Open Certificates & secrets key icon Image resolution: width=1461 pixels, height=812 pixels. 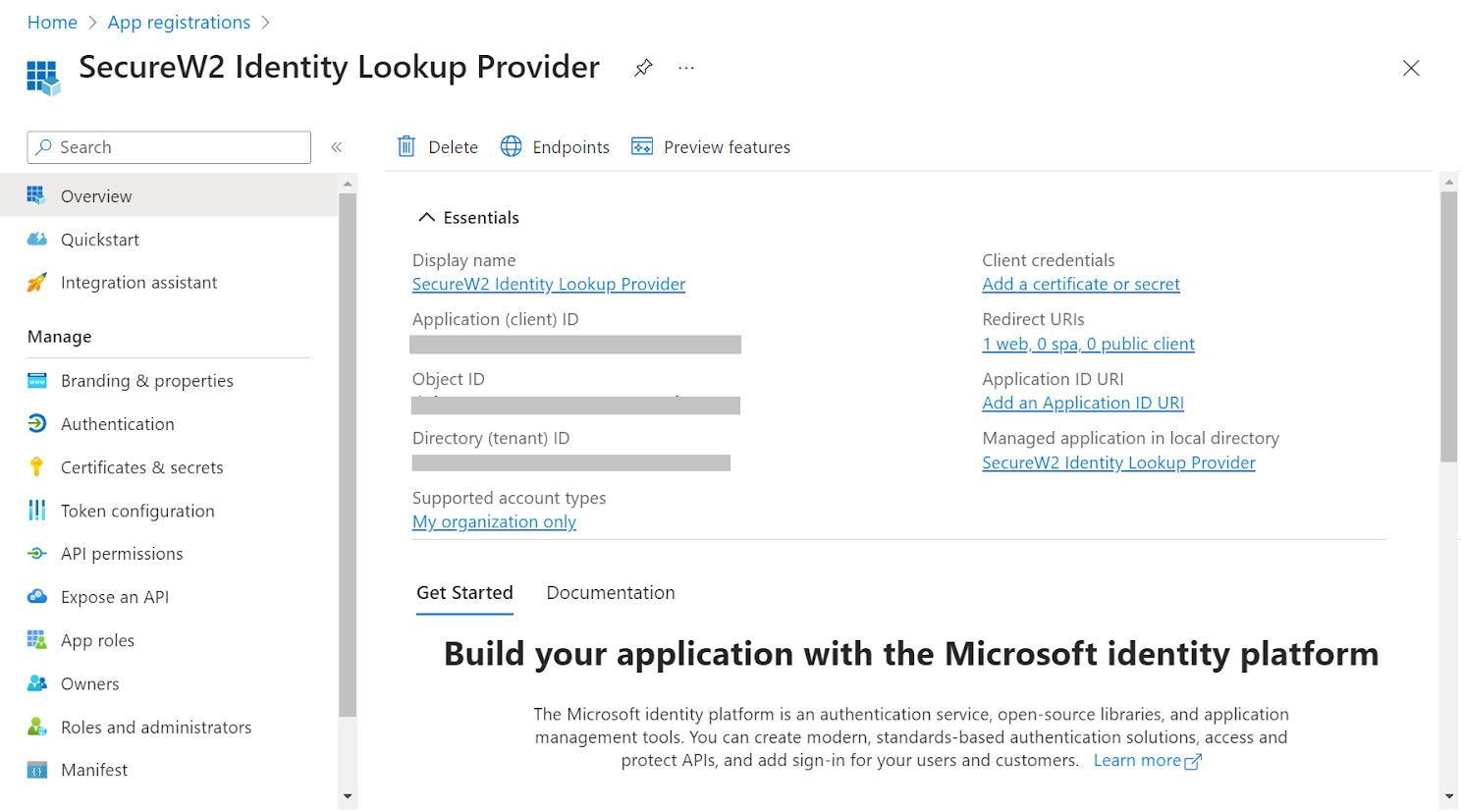pos(37,467)
